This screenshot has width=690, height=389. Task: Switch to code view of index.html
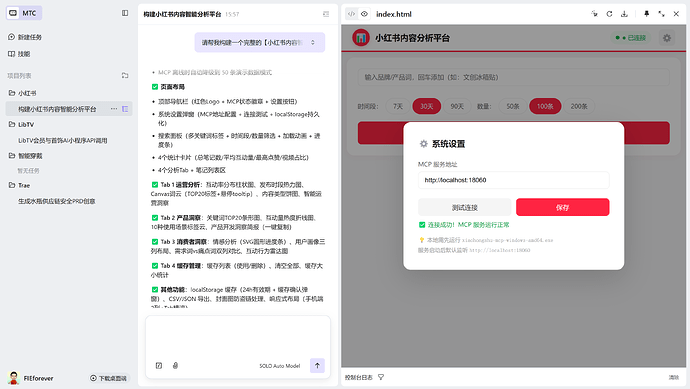click(351, 14)
